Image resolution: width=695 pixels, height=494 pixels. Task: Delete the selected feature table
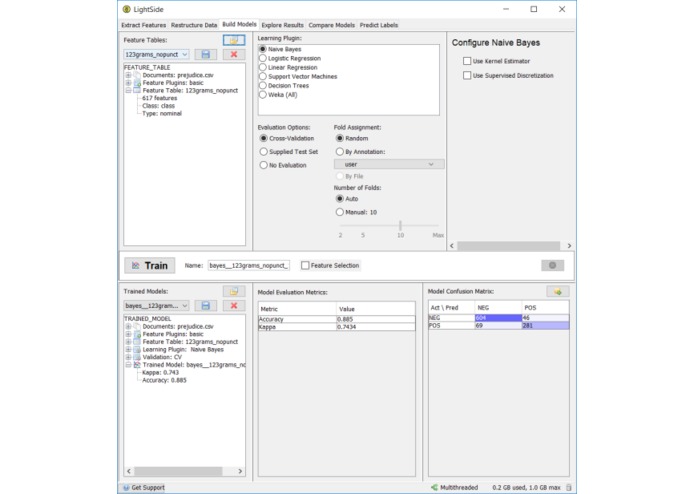pos(234,54)
